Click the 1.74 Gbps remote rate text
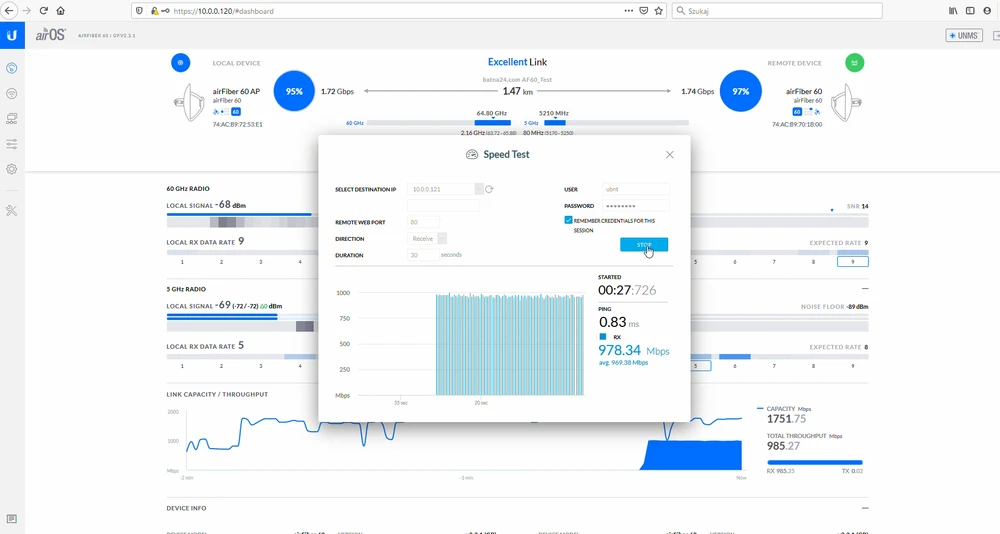The image size is (1000, 534). coord(698,91)
